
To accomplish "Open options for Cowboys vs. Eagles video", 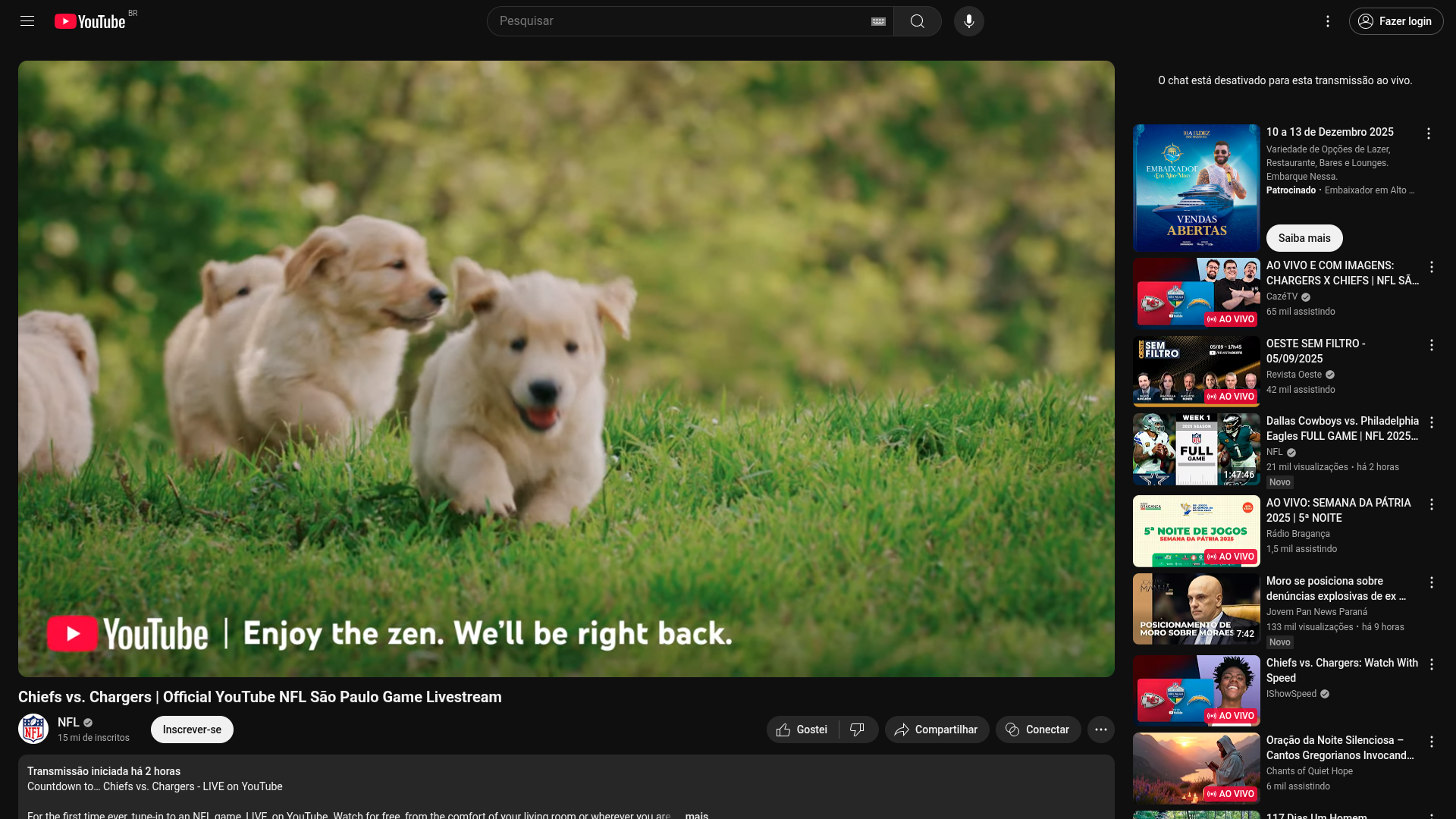I will coord(1432,422).
